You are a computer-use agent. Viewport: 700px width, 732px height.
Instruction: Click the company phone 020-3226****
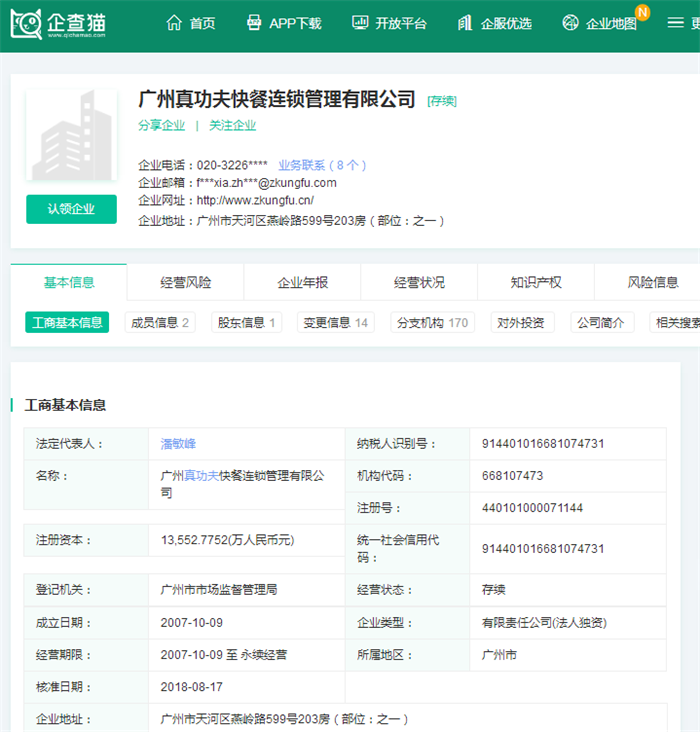(232, 165)
